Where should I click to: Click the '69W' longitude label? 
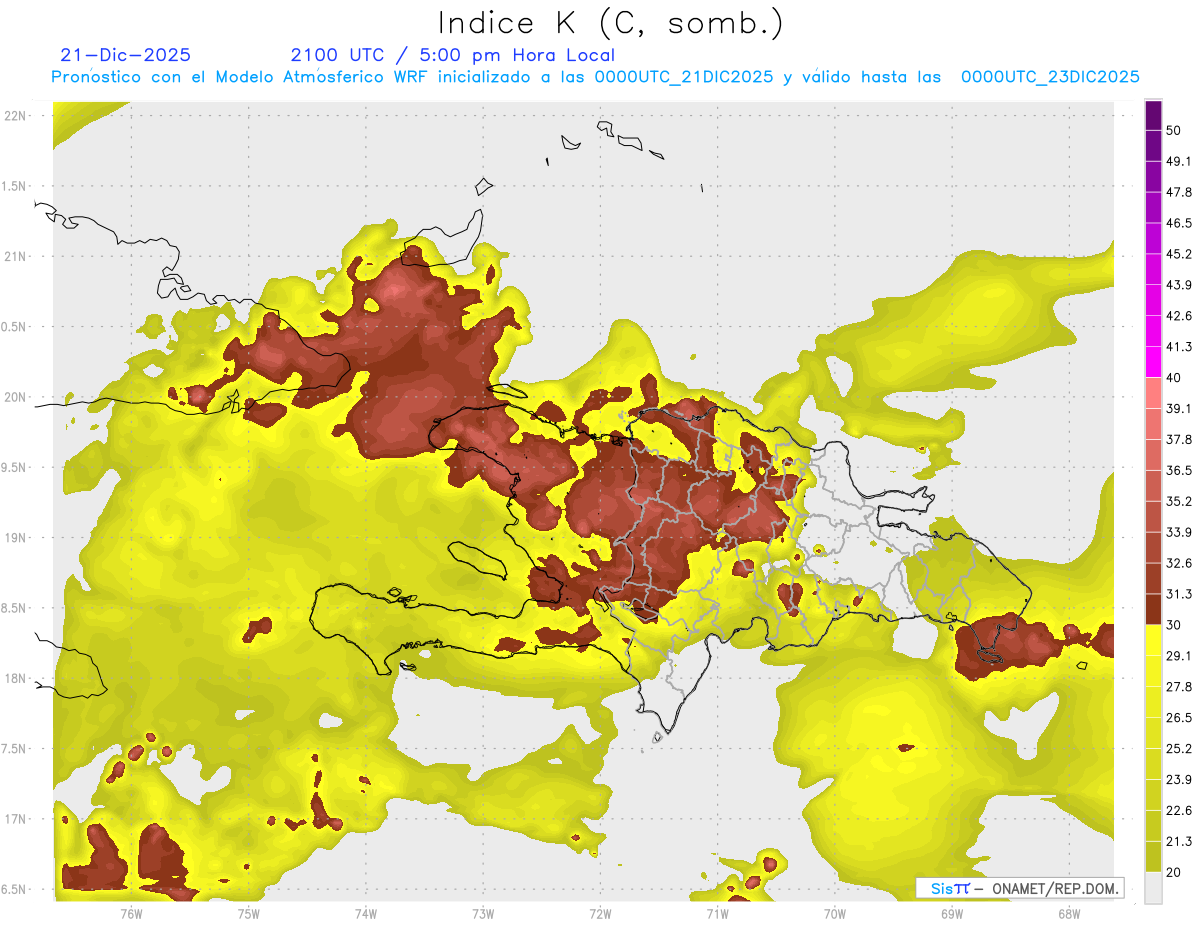point(951,912)
